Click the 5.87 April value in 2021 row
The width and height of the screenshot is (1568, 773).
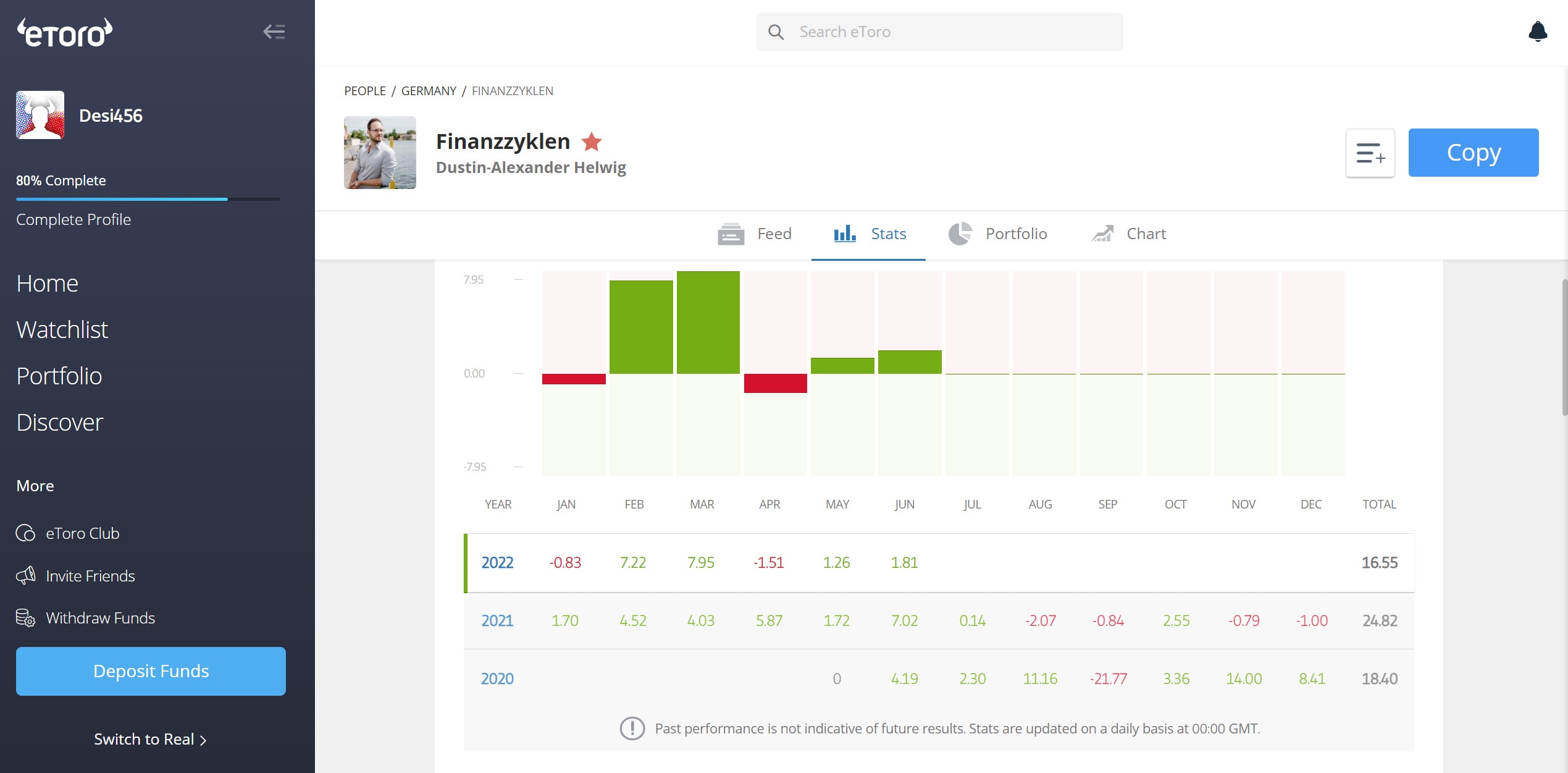(769, 621)
